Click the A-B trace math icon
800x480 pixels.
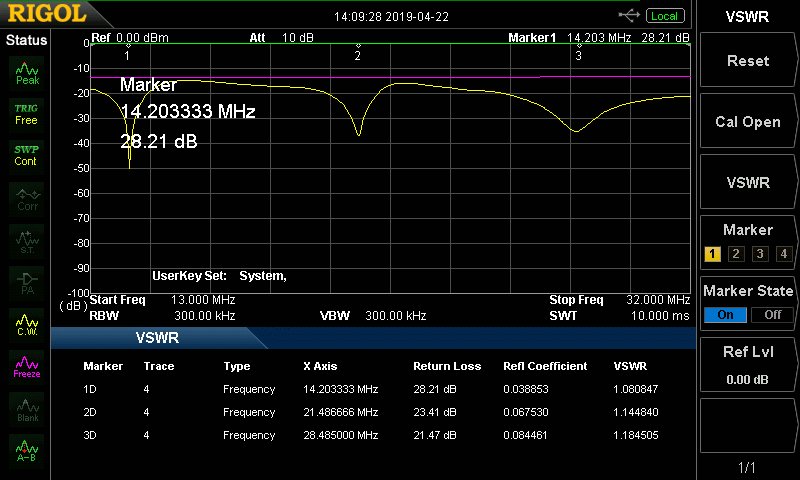tap(26, 449)
